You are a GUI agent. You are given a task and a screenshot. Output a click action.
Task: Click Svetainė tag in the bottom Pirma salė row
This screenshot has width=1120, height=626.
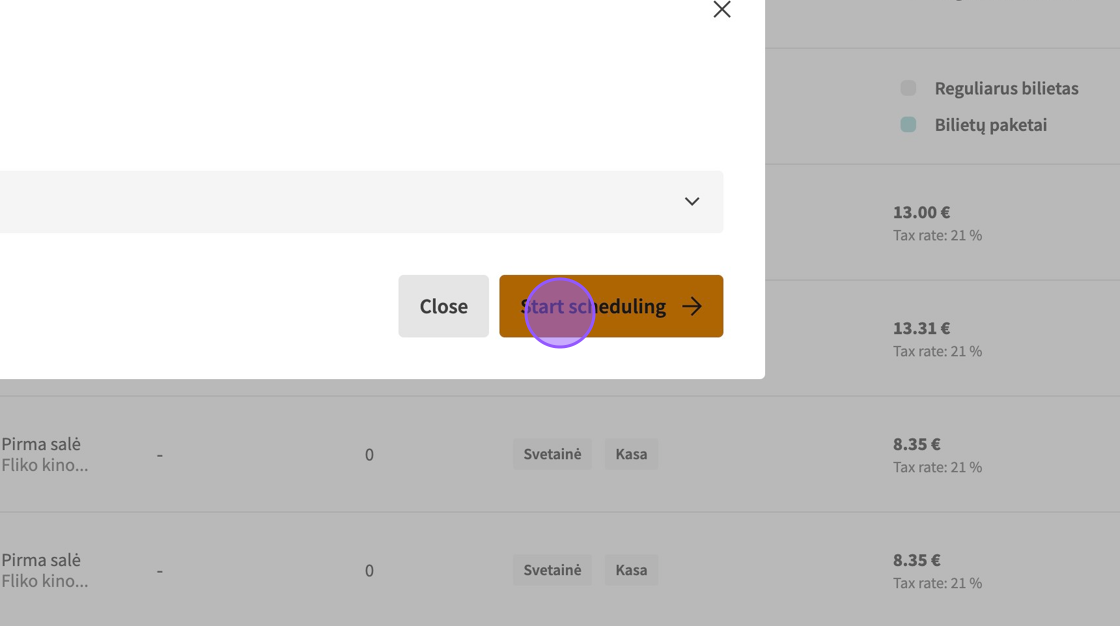point(552,570)
